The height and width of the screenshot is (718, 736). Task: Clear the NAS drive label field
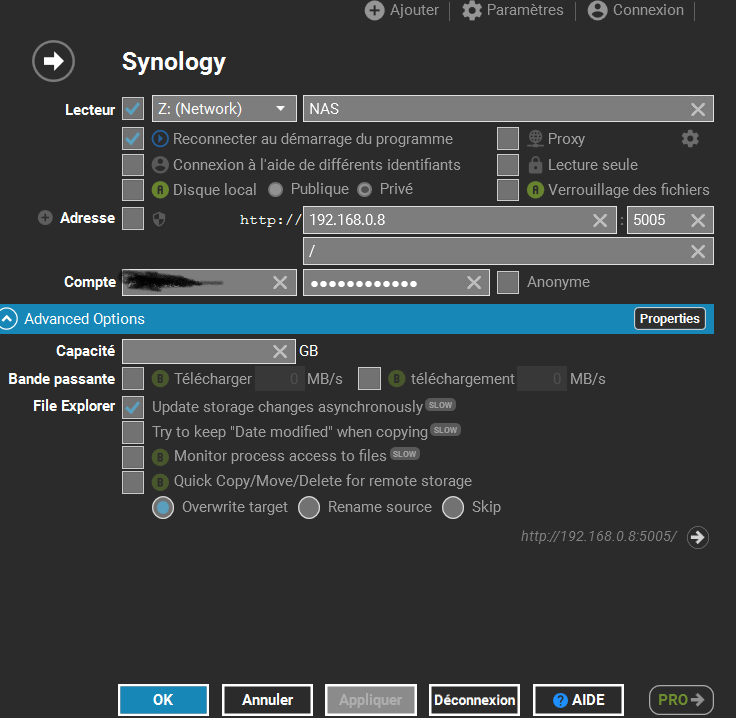pos(698,109)
